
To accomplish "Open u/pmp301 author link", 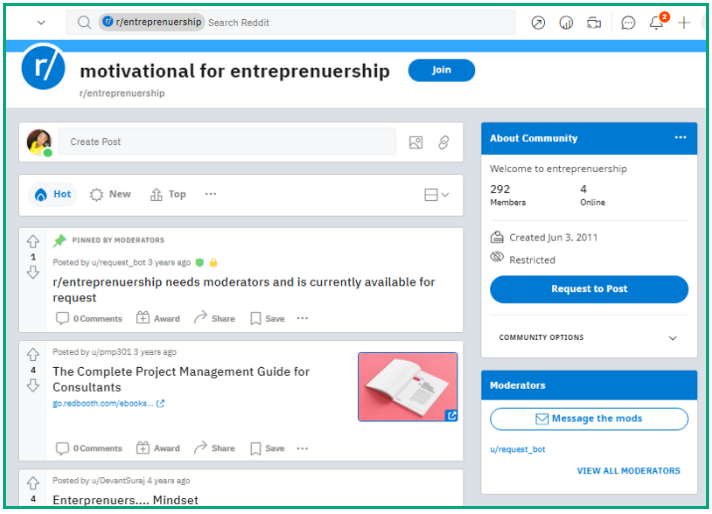I will pos(111,352).
